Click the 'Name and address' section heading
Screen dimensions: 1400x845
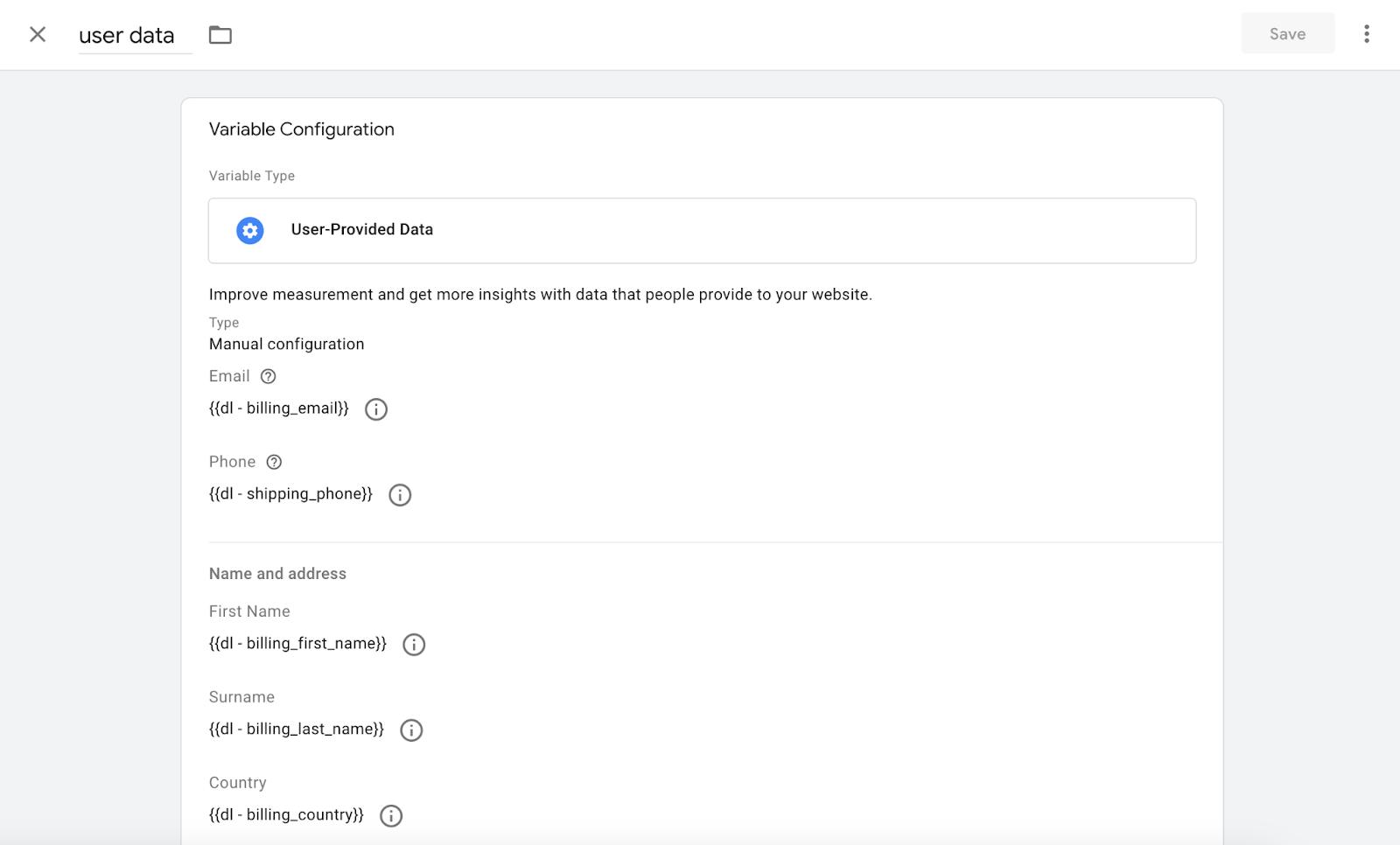pyautogui.click(x=277, y=574)
